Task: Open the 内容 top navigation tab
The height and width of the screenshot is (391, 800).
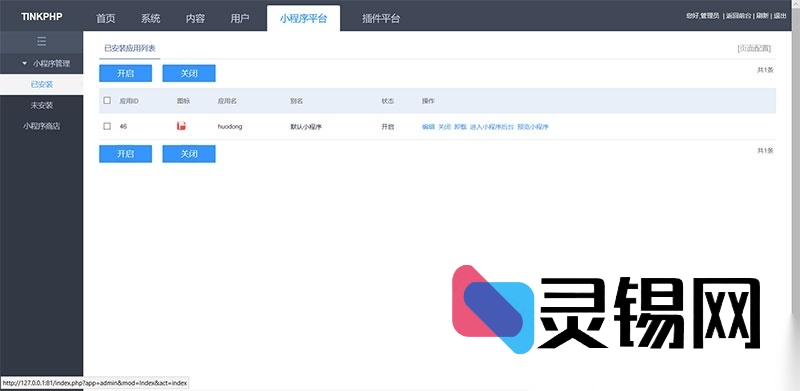Action: 195,19
